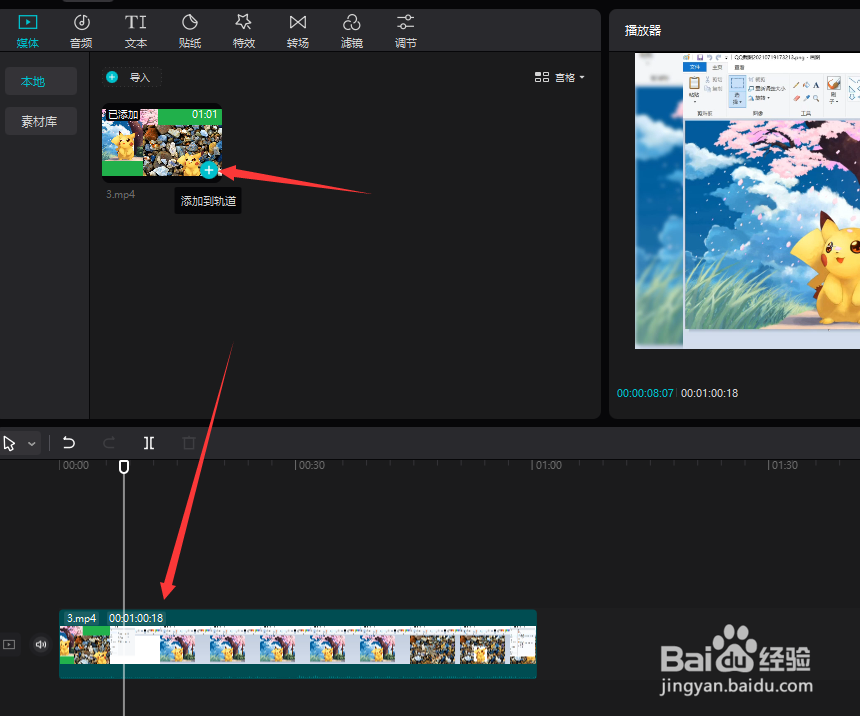Open the 宫格 grid view dropdown

[559, 77]
